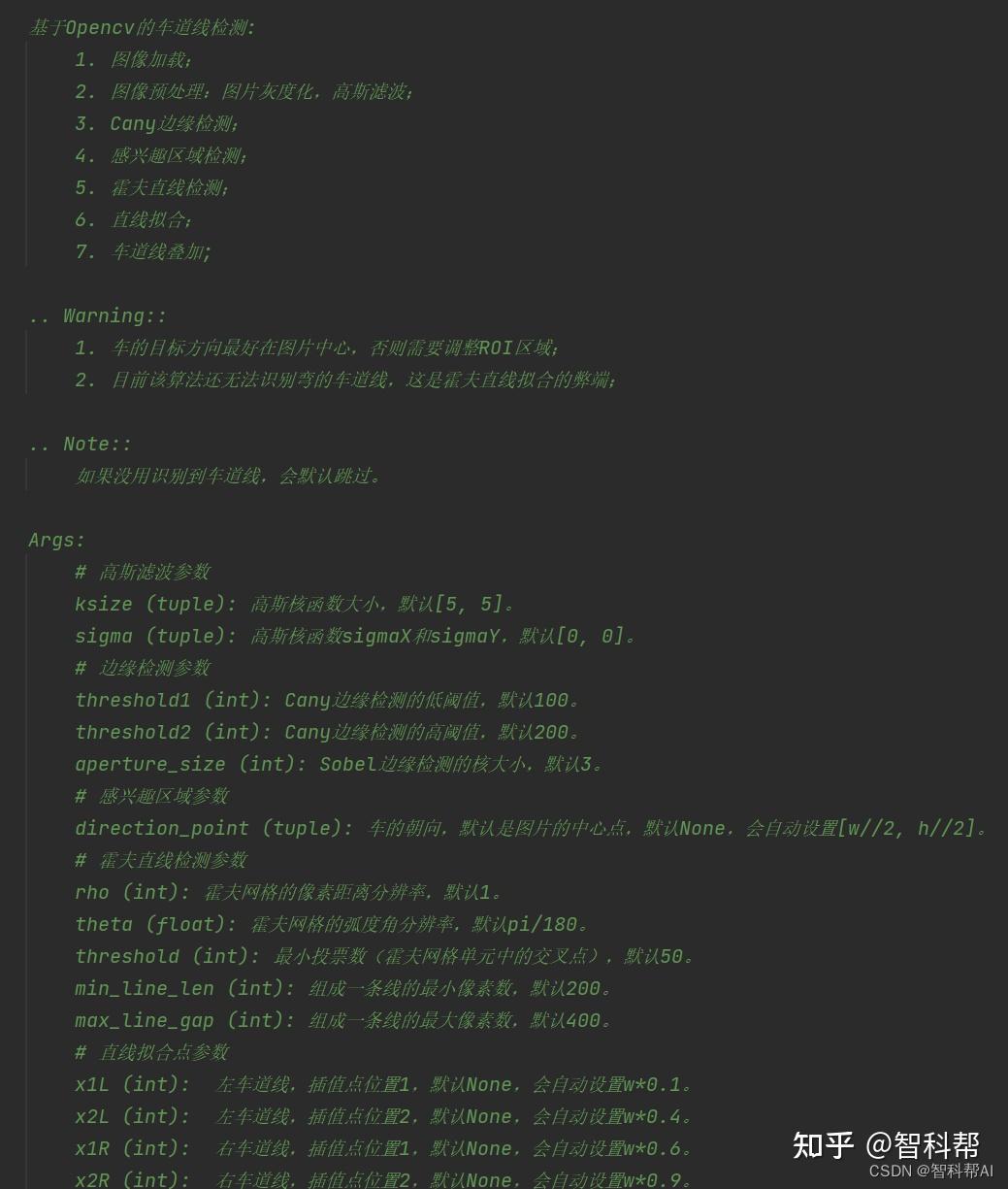
Task: Click the theta (float) parameter line
Action: [332, 924]
